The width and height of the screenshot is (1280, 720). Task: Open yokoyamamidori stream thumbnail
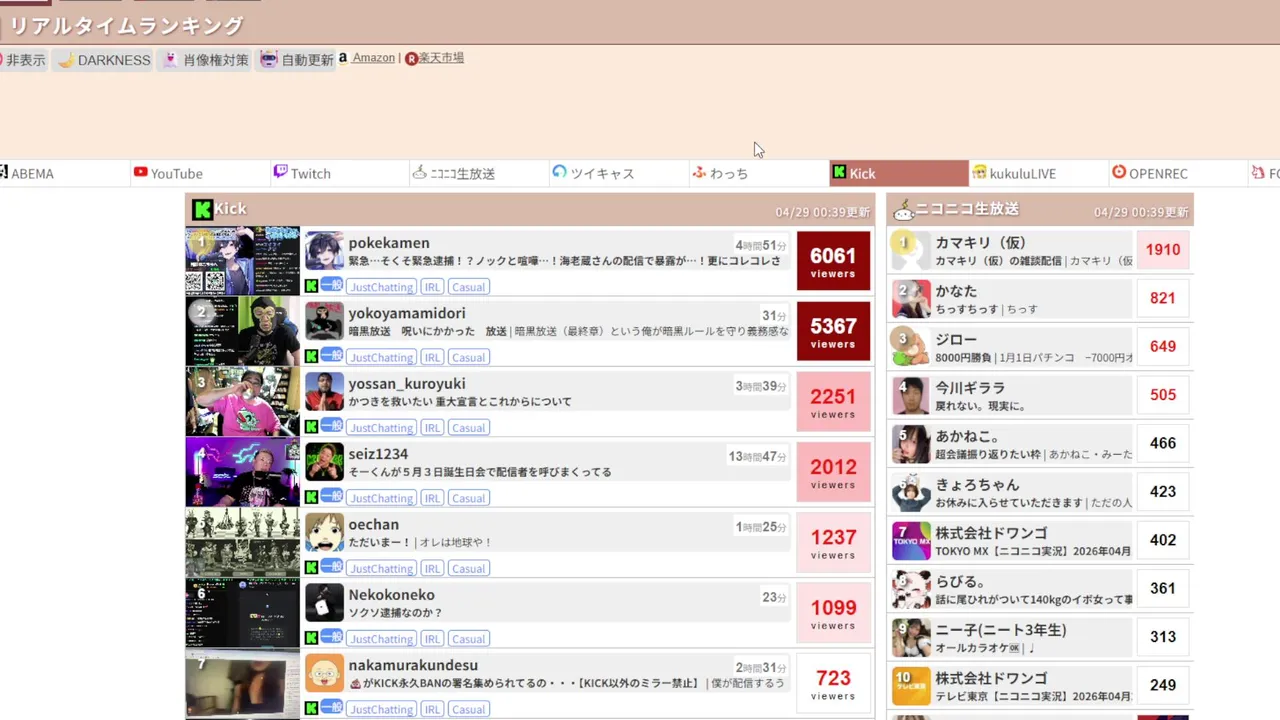click(242, 331)
